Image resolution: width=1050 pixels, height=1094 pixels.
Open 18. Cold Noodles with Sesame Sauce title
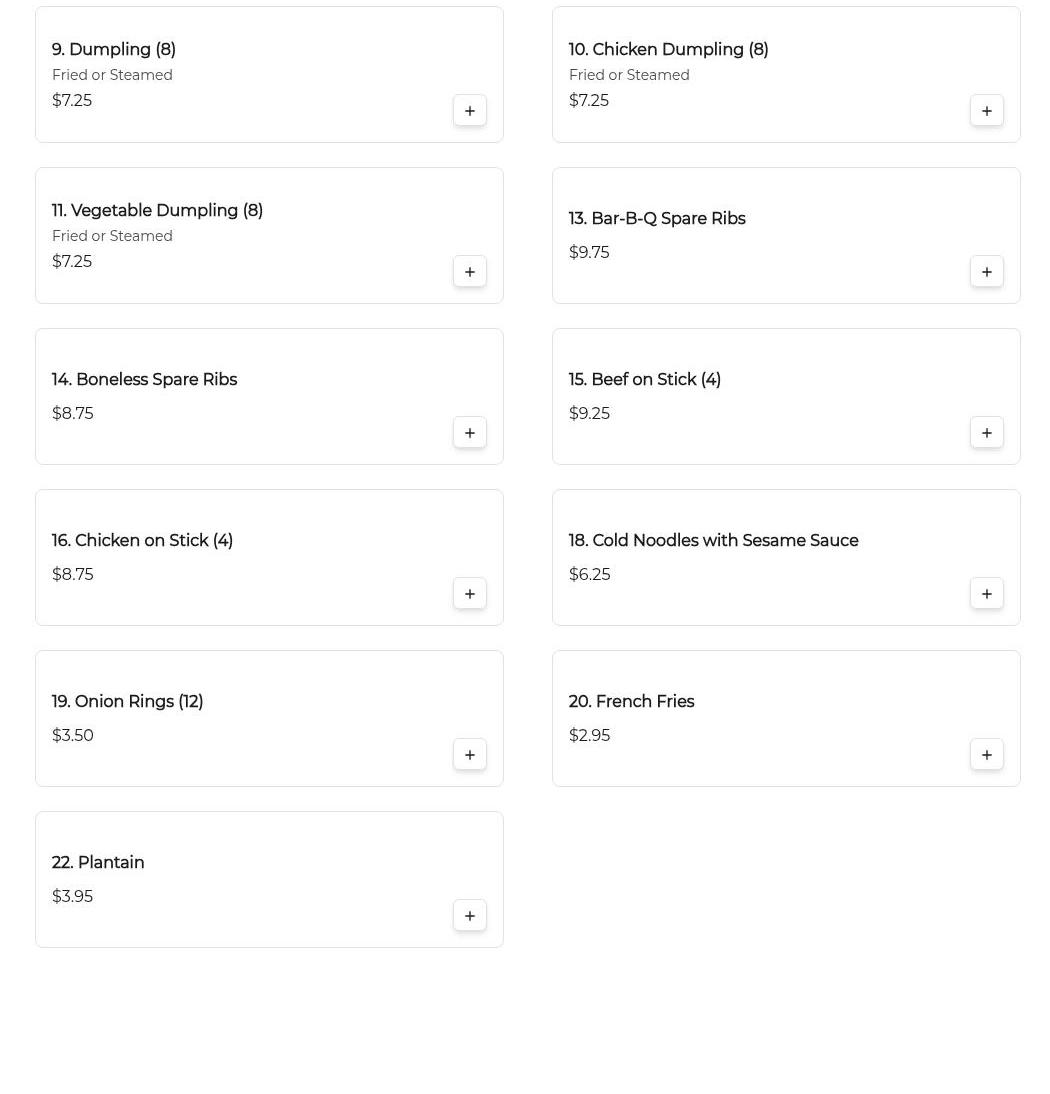(x=713, y=541)
